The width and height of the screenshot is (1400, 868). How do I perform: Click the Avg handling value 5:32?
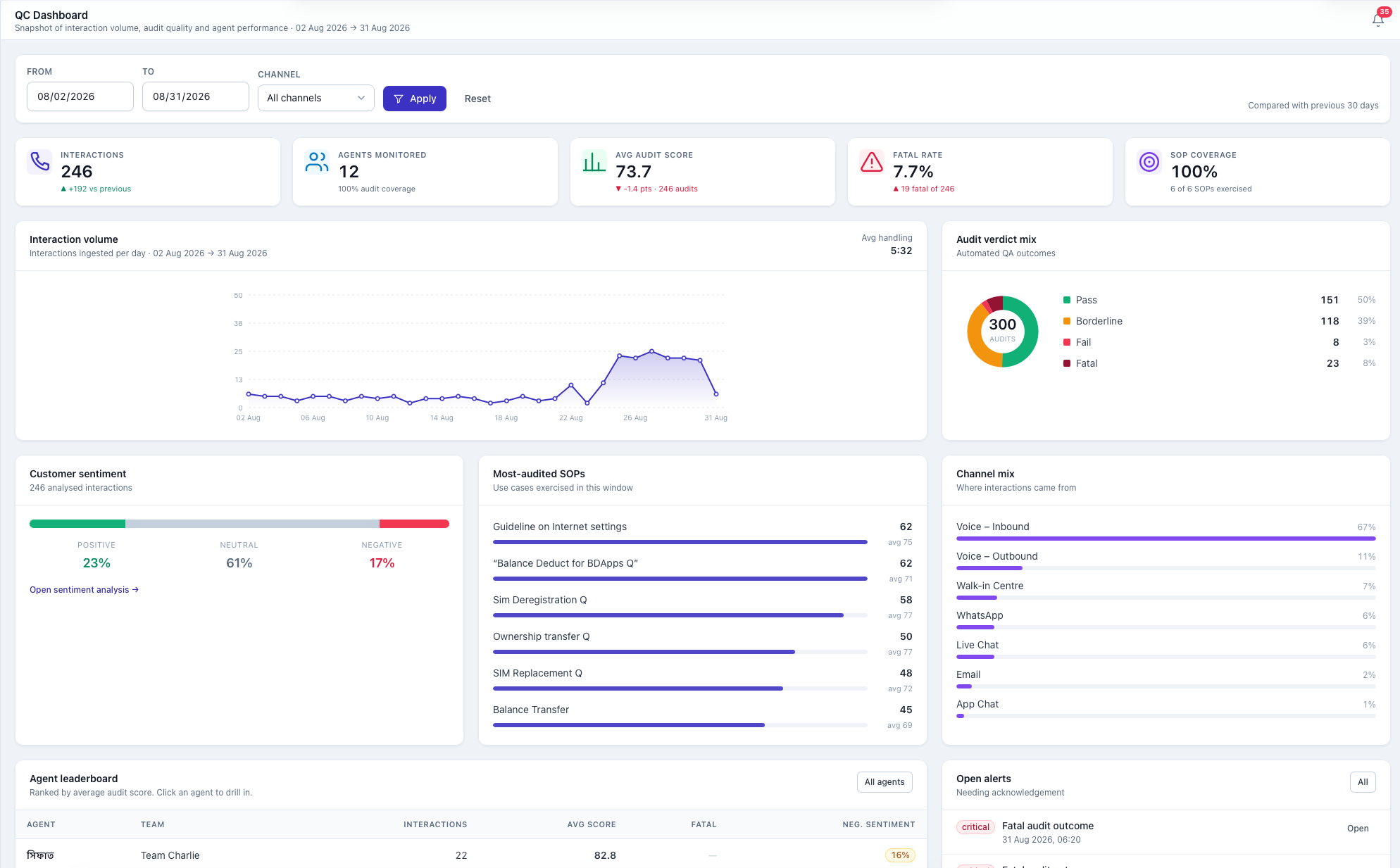901,251
